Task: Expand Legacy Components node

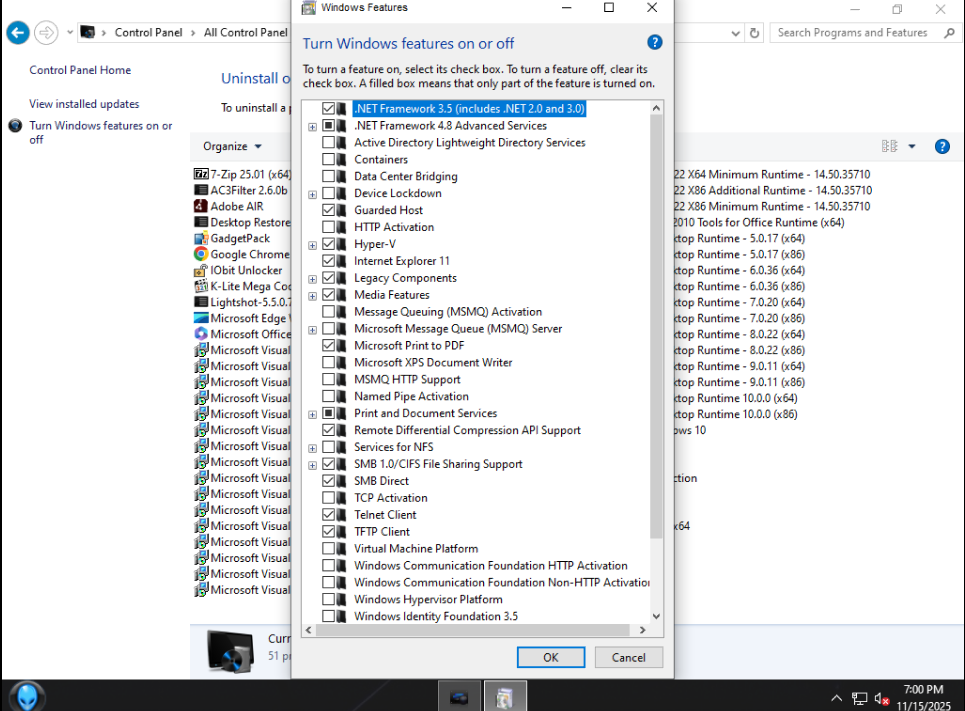Action: [x=313, y=279]
